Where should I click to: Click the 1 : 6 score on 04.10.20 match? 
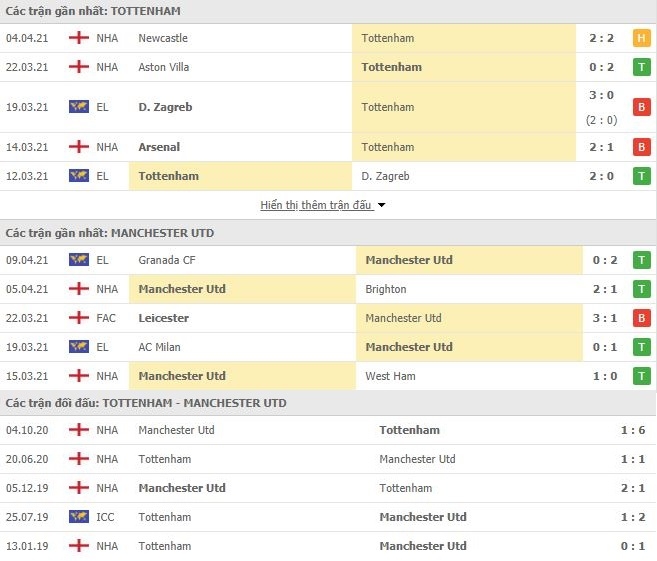click(633, 430)
